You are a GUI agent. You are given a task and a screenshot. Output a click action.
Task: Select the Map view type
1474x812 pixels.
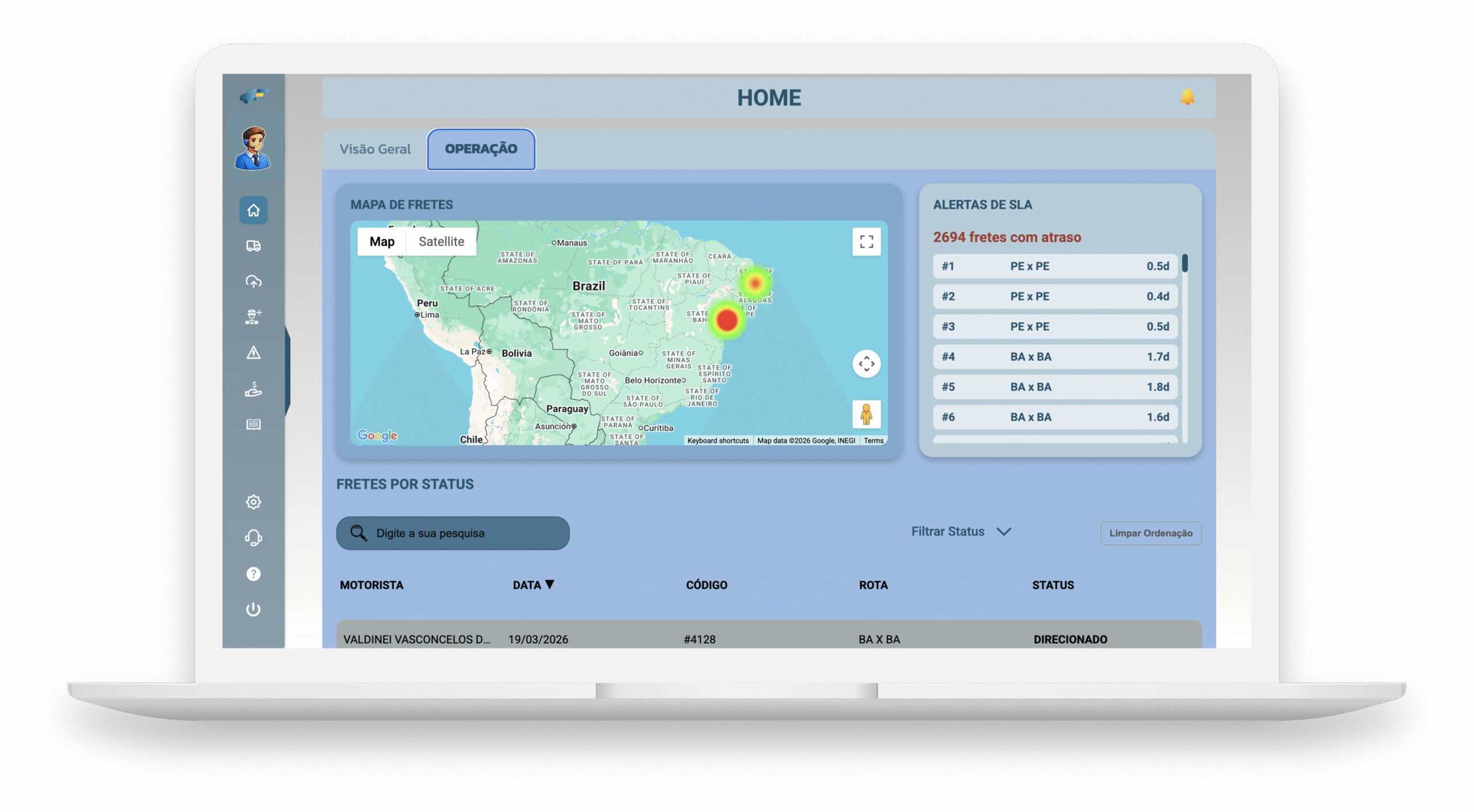tap(382, 242)
